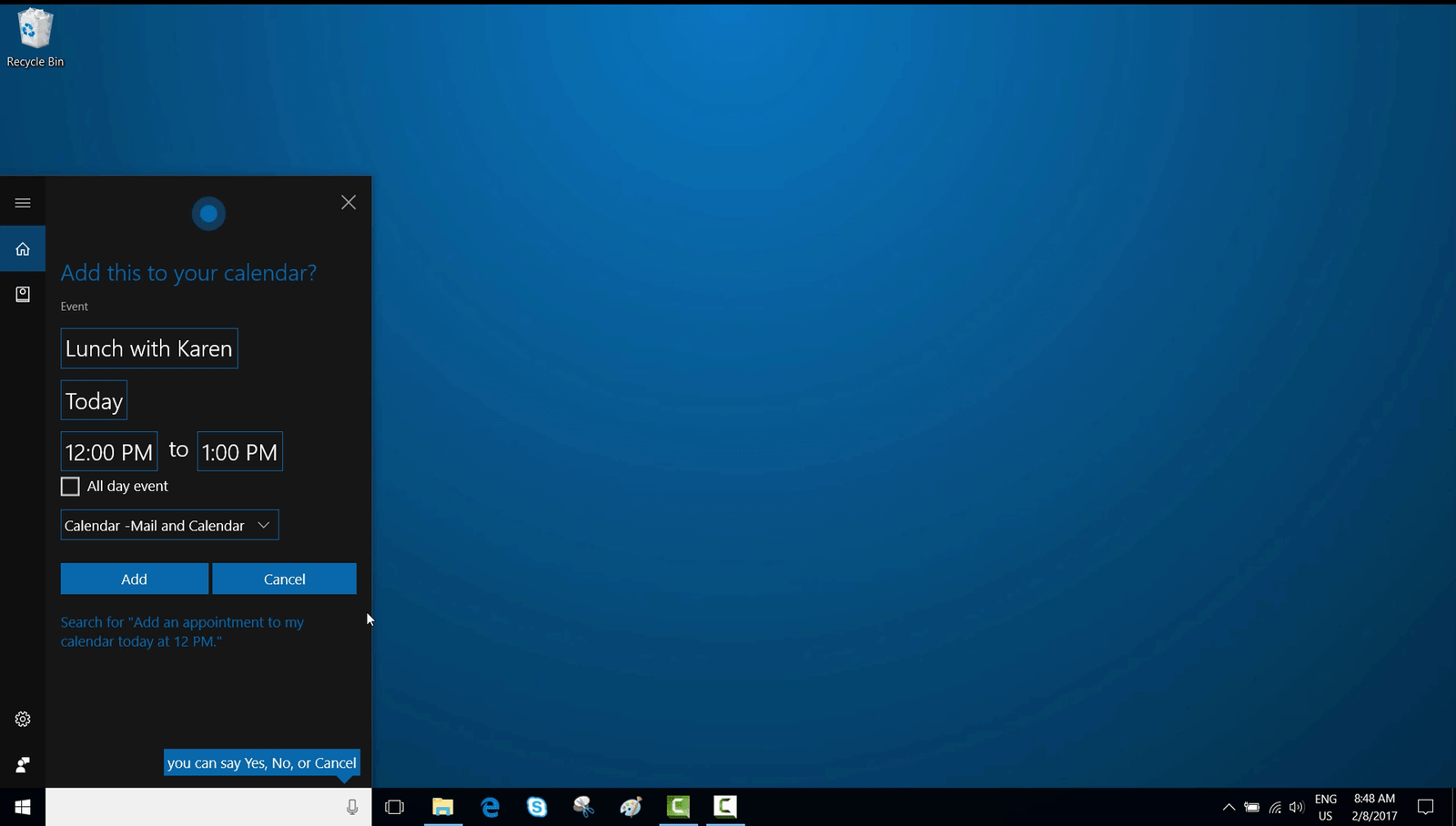Viewport: 1456px width, 826px height.
Task: Change the 1:00 PM end time
Action: [239, 452]
